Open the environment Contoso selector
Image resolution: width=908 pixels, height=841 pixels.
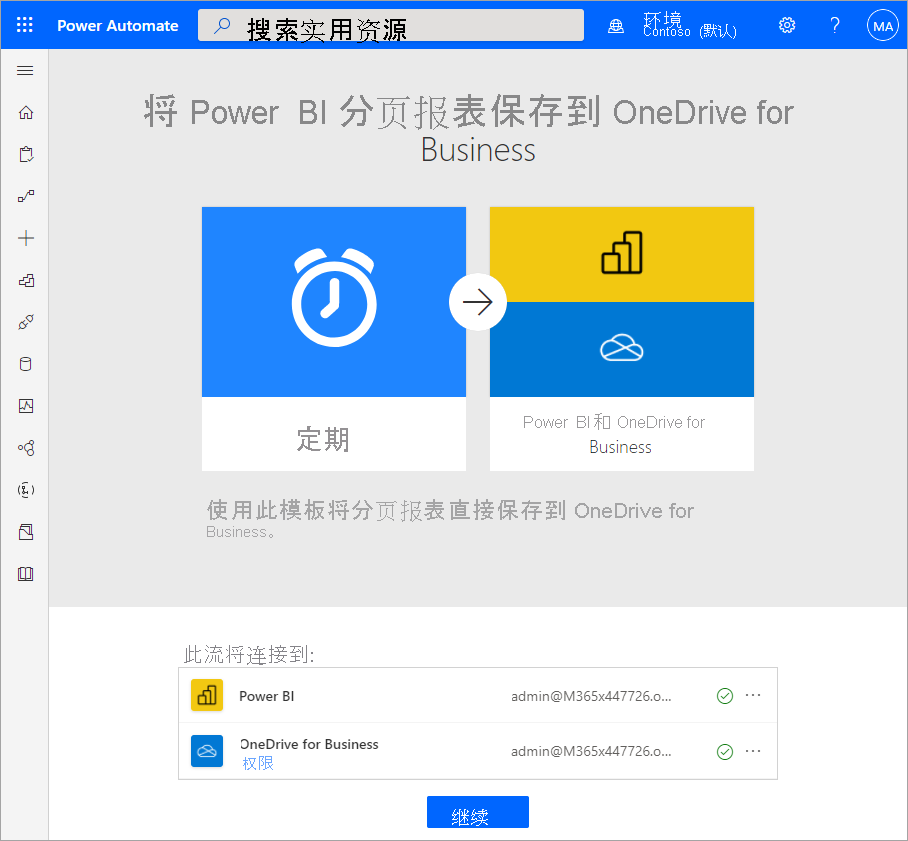coord(689,25)
